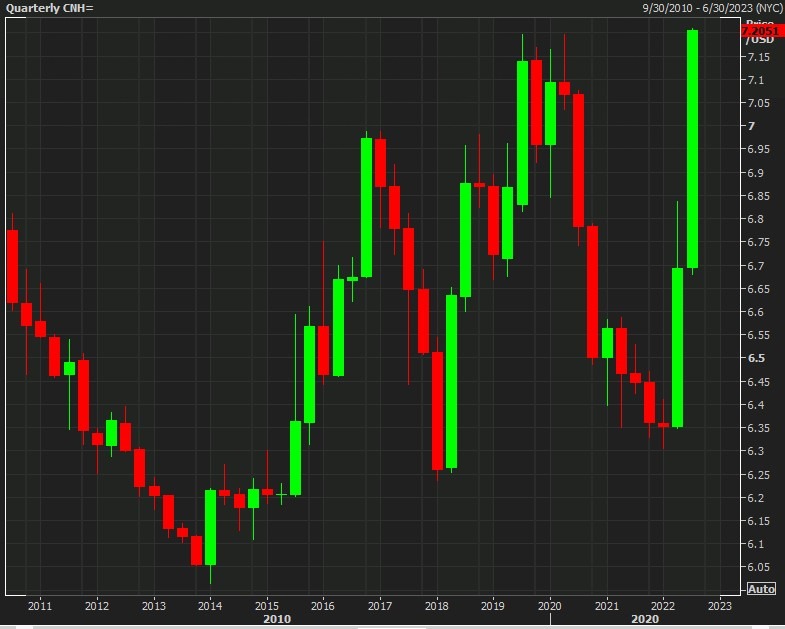
Task: Click the Auto scale button
Action: pyautogui.click(x=761, y=589)
